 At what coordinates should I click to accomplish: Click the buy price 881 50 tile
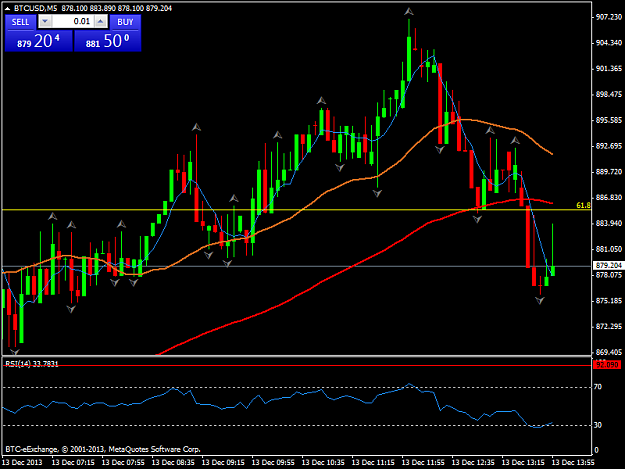[108, 41]
